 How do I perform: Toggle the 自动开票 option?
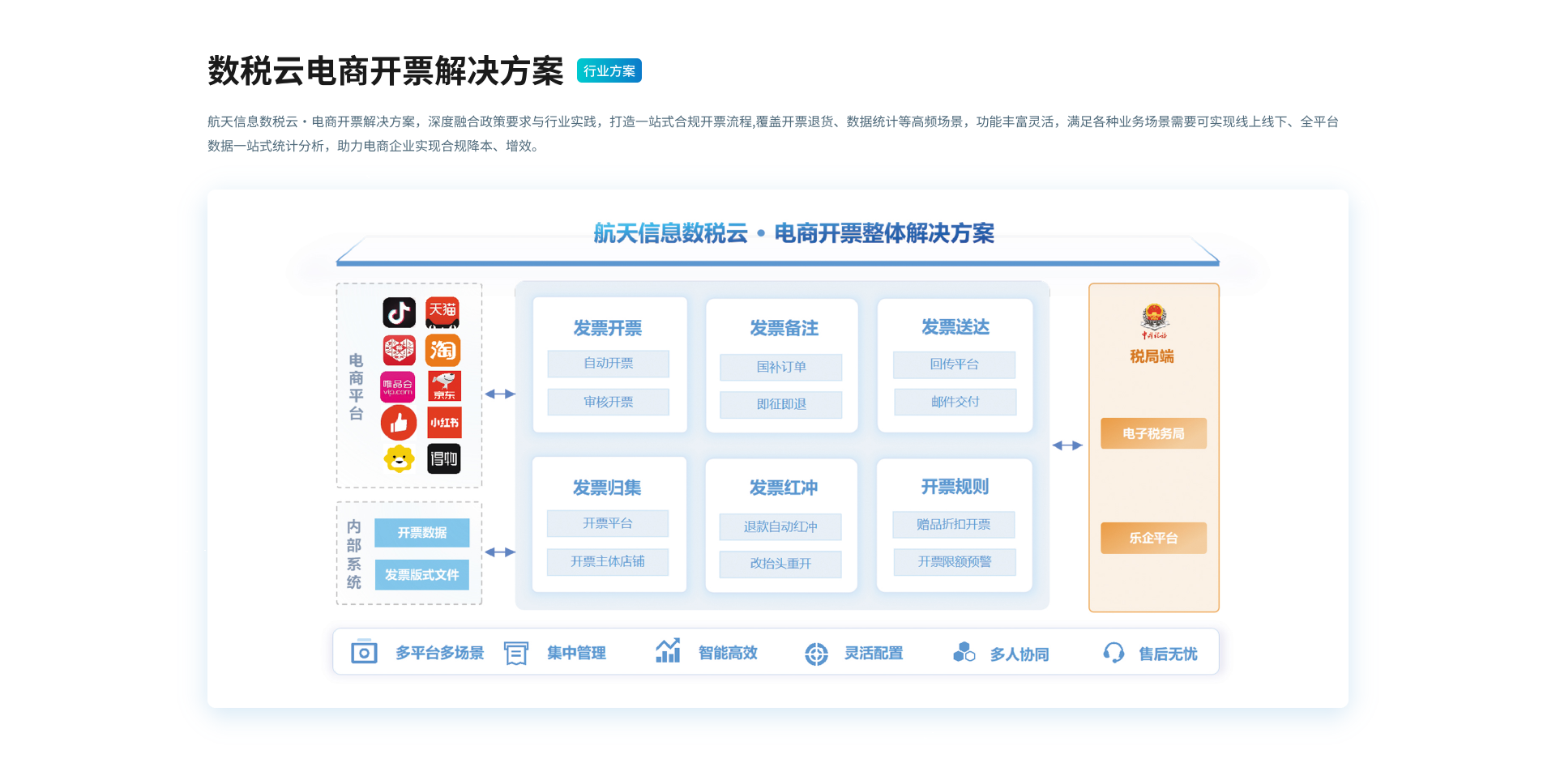click(x=609, y=364)
